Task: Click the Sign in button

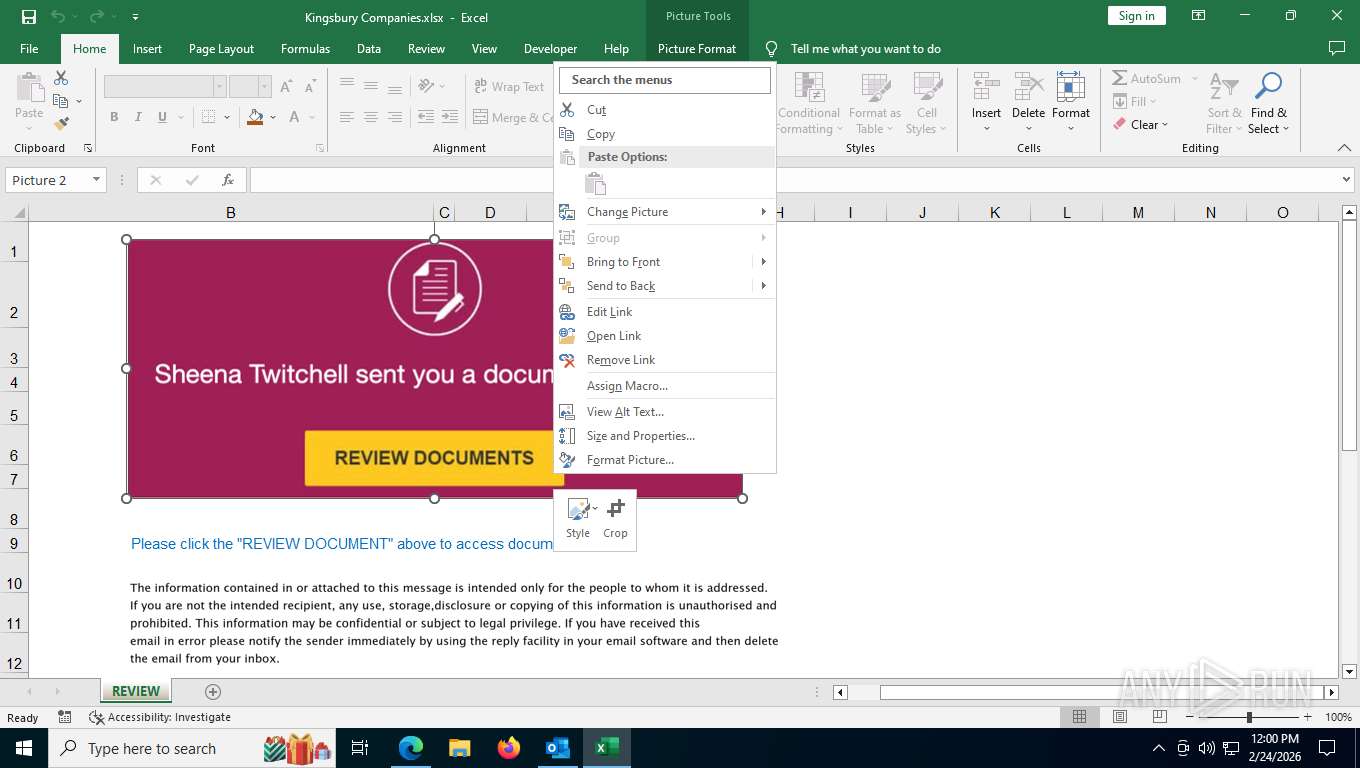Action: [1136, 16]
